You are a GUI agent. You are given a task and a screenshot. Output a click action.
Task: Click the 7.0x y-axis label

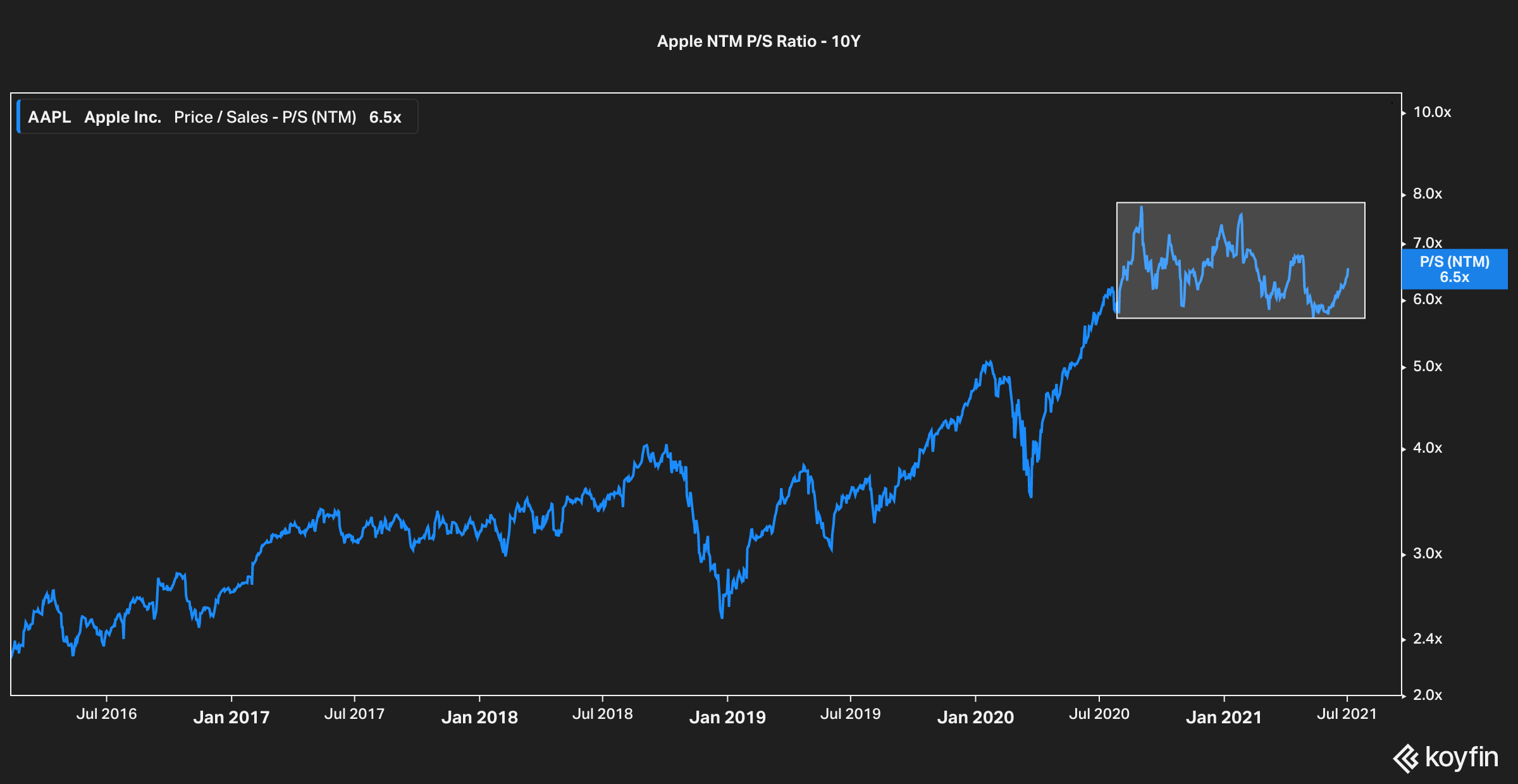click(1428, 242)
